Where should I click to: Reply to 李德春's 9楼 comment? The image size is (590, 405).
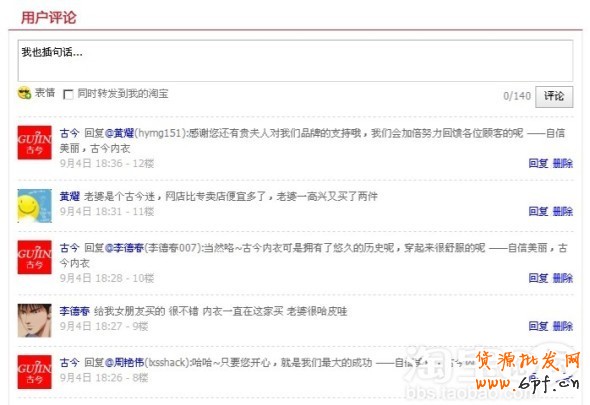pos(538,326)
